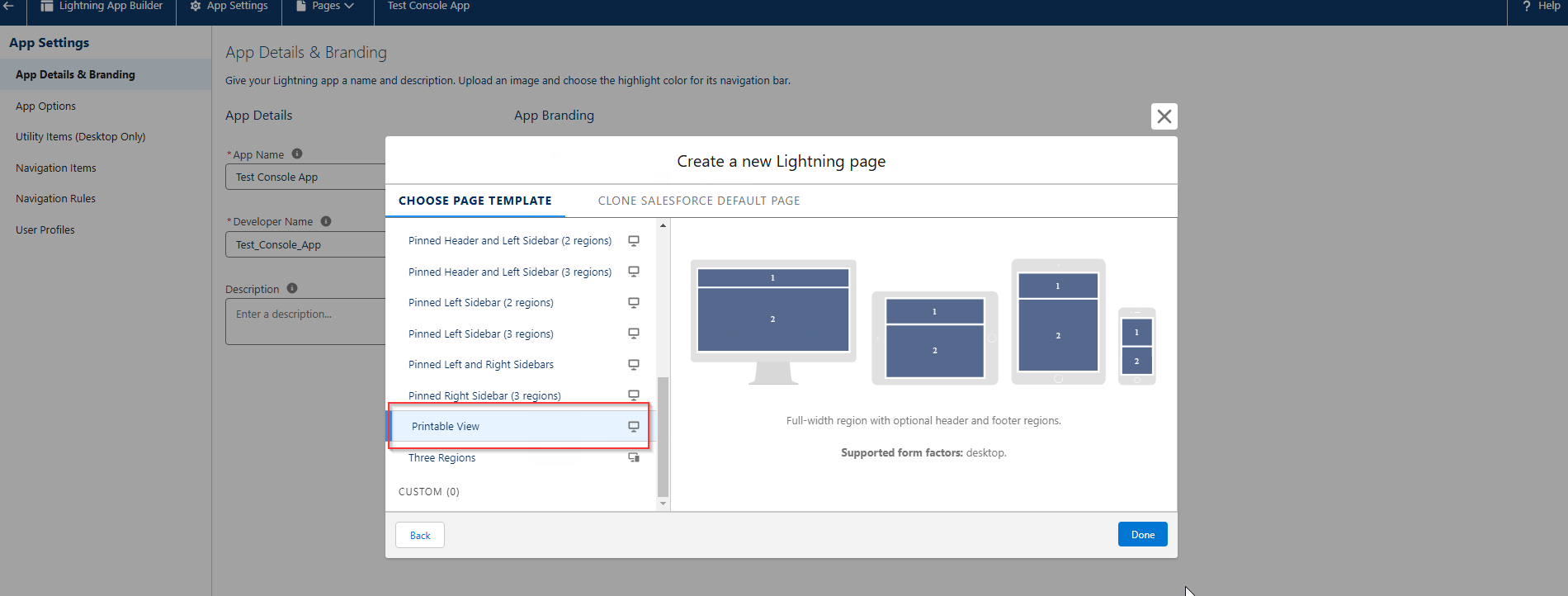Screen dimensions: 1568x596
Task: Click the device icon beside Three Regions
Action: (x=634, y=457)
